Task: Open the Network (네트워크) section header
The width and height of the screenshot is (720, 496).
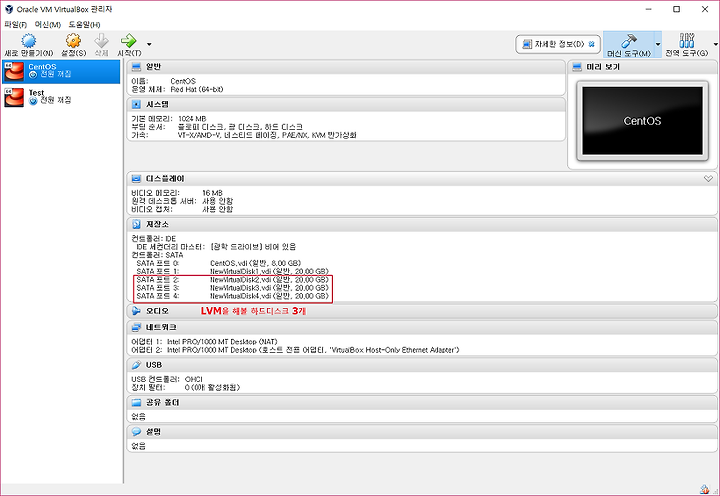Action: [422, 327]
